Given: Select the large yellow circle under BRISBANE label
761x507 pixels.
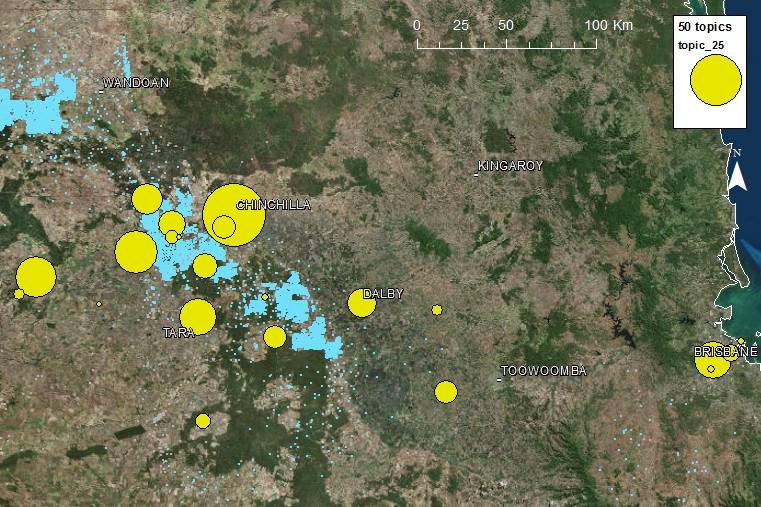Looking at the screenshot, I should pyautogui.click(x=712, y=360).
